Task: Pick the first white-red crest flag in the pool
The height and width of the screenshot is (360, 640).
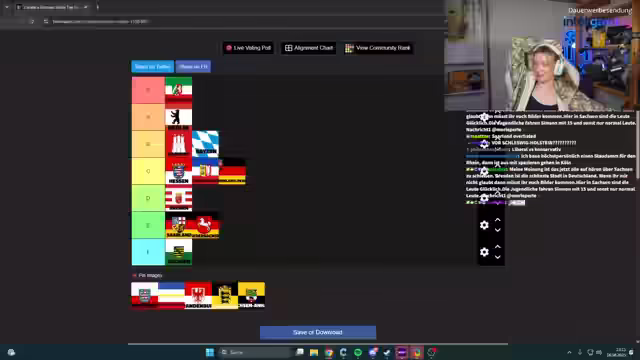Action: (144, 296)
